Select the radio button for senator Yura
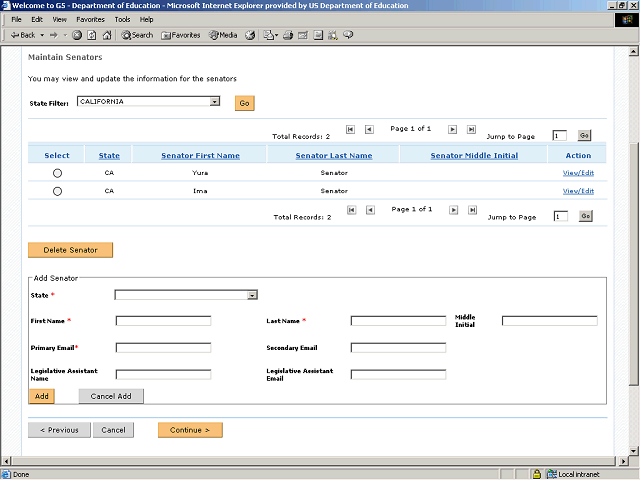 pyautogui.click(x=58, y=173)
